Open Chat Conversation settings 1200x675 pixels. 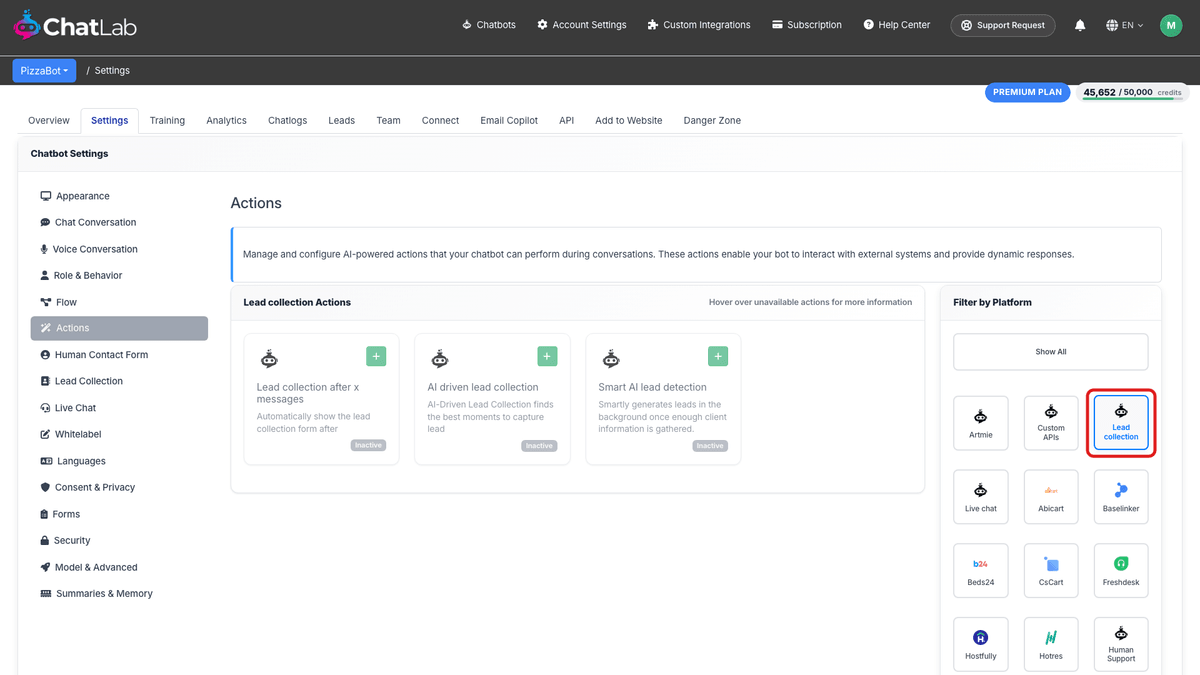[x=119, y=222]
